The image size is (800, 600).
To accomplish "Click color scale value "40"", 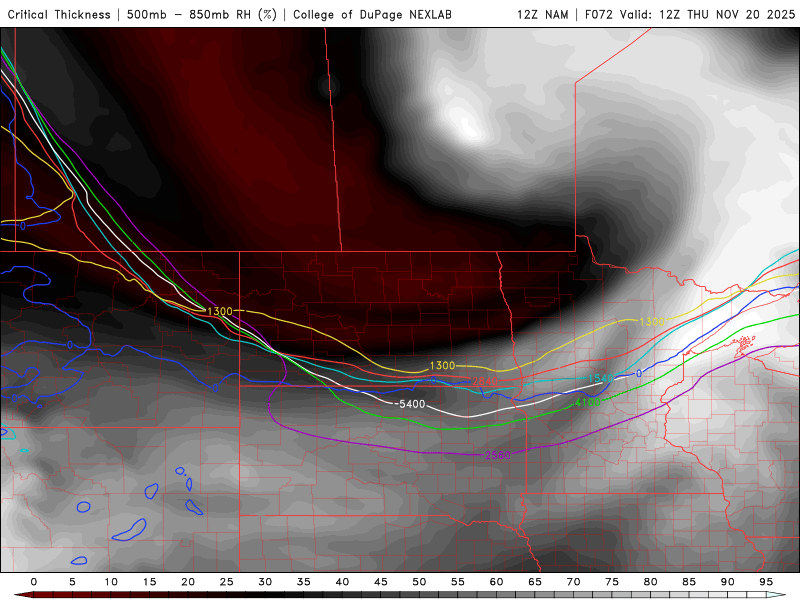I will [342, 582].
